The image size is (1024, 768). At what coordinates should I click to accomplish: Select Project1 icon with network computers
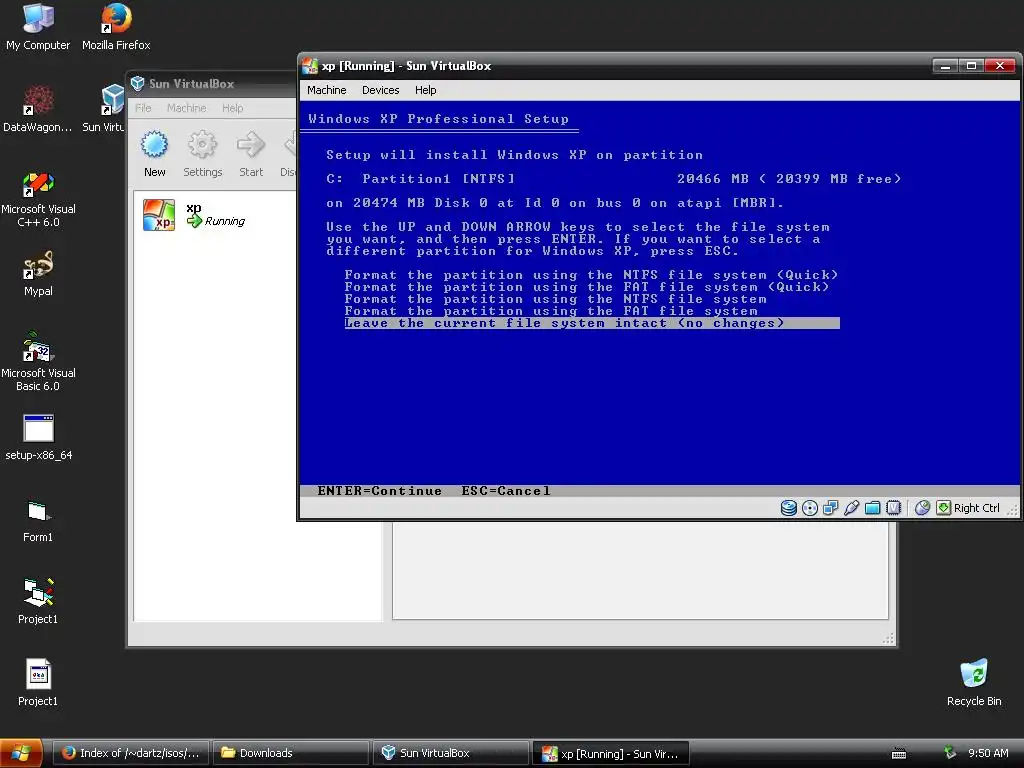(38, 601)
